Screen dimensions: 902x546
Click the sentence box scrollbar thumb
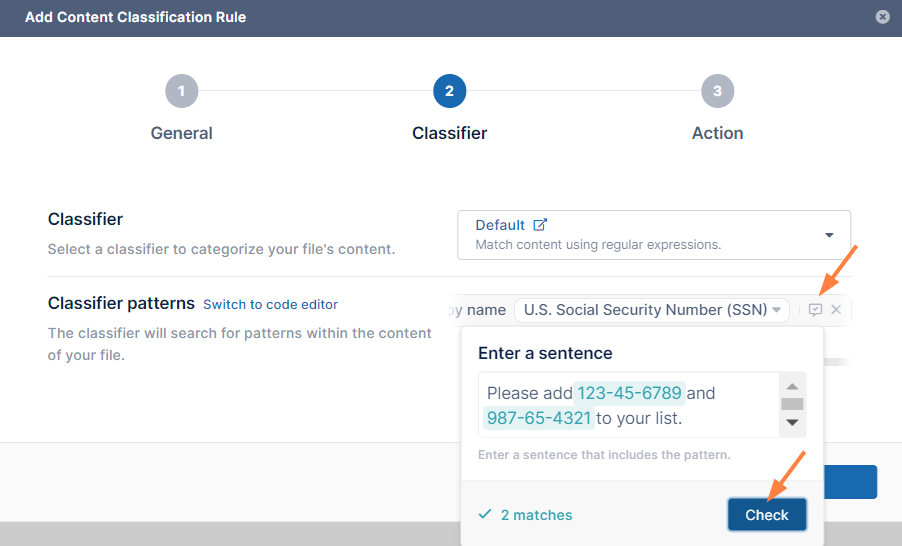792,404
